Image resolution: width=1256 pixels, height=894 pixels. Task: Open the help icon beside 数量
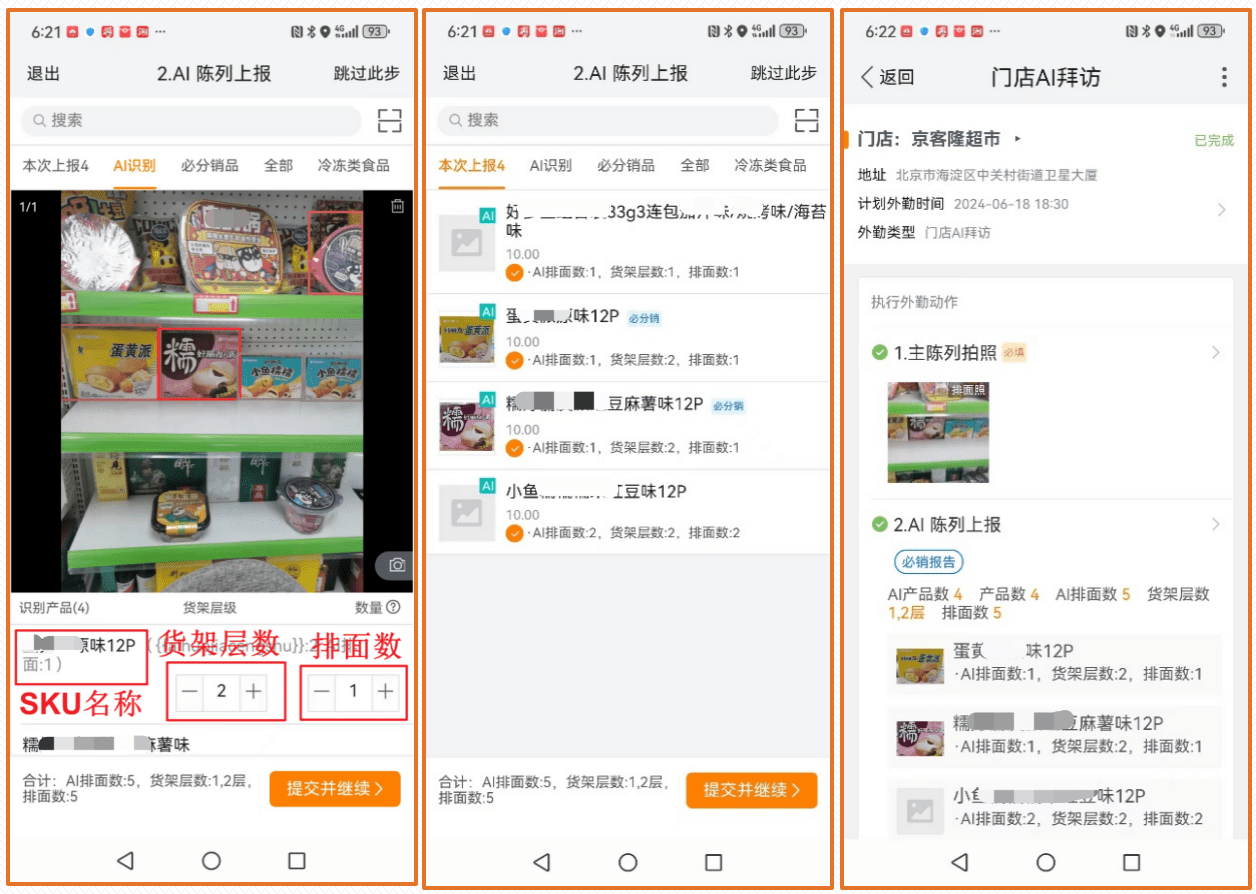tap(393, 607)
